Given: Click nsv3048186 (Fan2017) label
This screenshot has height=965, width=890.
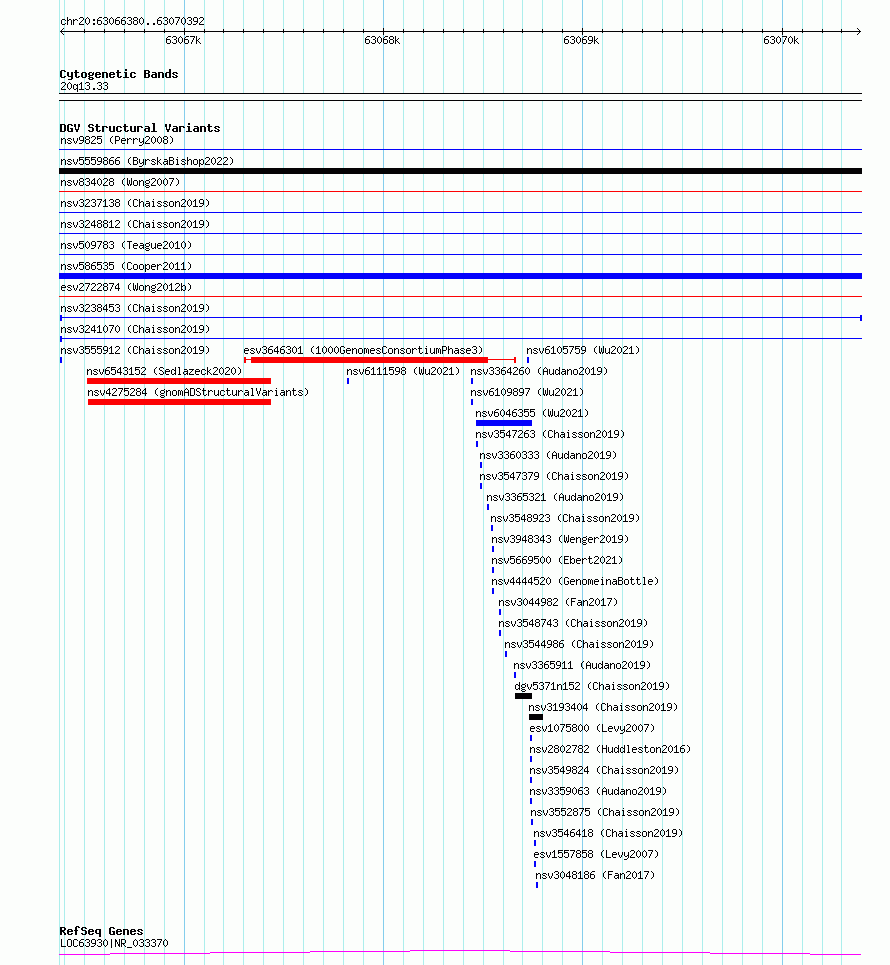Looking at the screenshot, I should pyautogui.click(x=595, y=875).
